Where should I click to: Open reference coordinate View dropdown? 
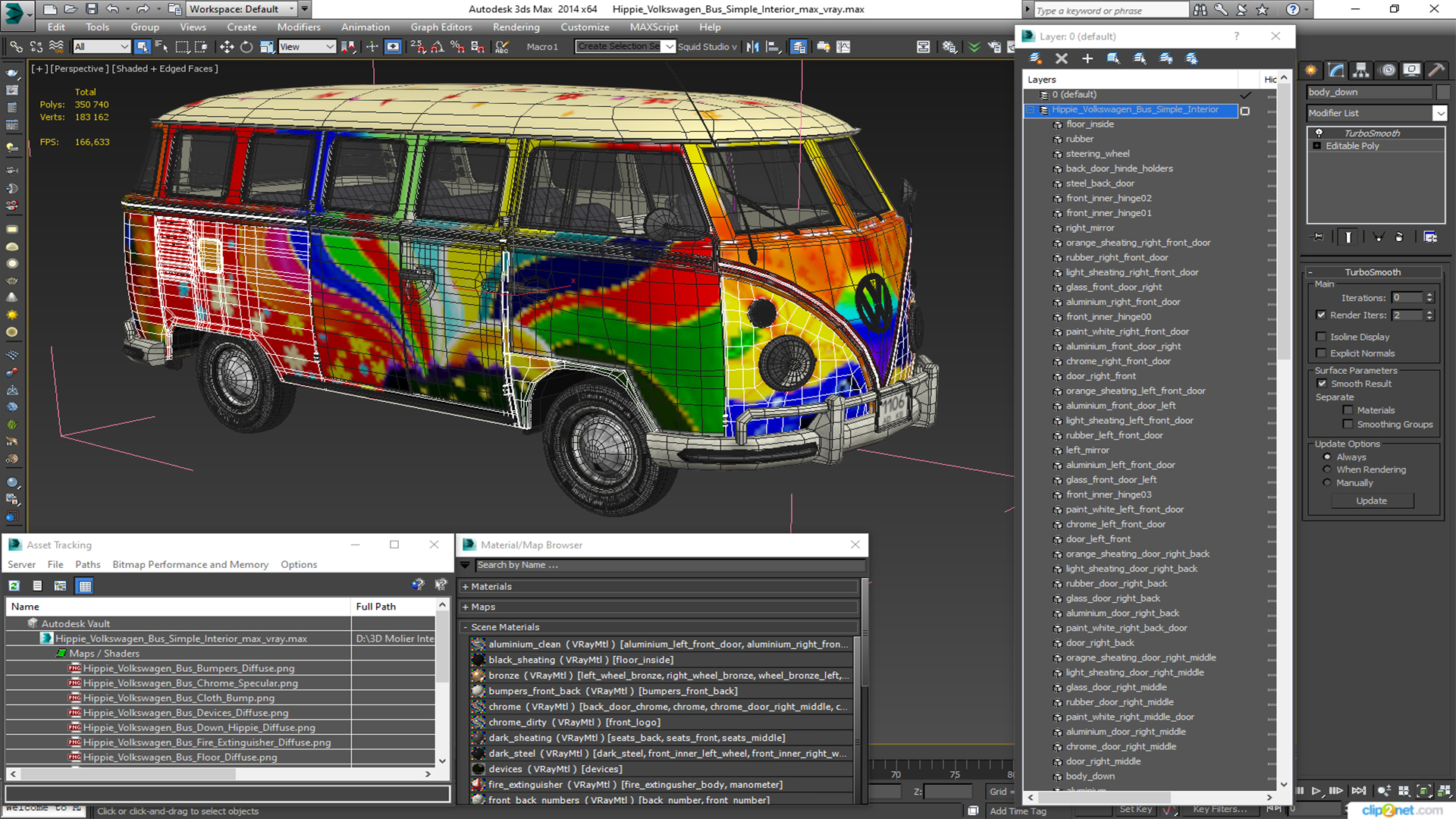pyautogui.click(x=307, y=47)
